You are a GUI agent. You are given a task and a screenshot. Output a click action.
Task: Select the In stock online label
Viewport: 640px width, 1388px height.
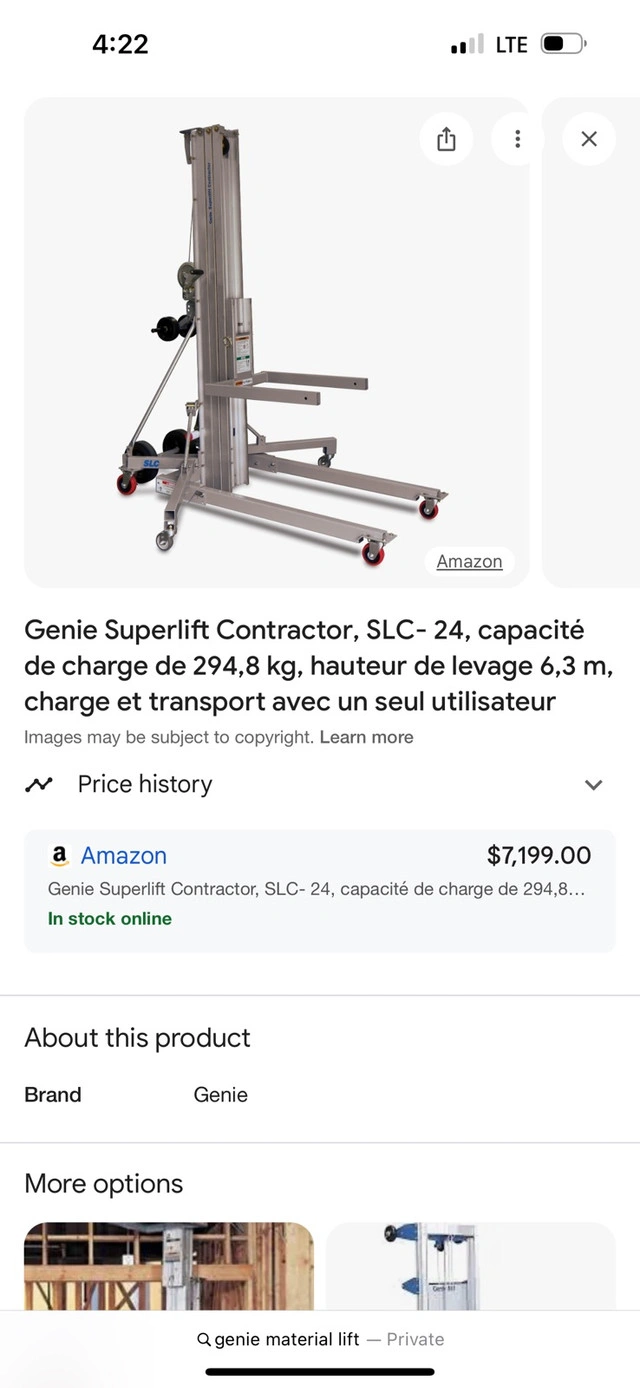tap(110, 919)
